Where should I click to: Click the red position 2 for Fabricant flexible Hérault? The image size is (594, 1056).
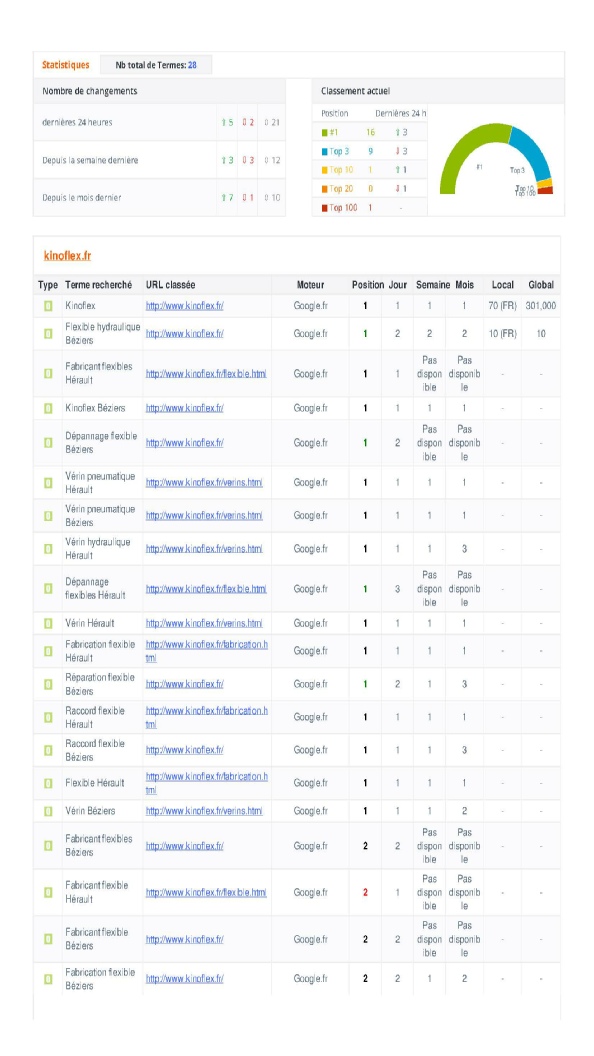(x=365, y=892)
